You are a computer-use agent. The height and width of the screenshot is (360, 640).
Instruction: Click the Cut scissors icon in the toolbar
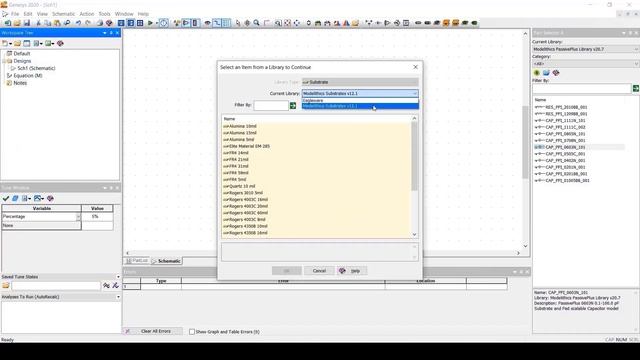[38, 23]
